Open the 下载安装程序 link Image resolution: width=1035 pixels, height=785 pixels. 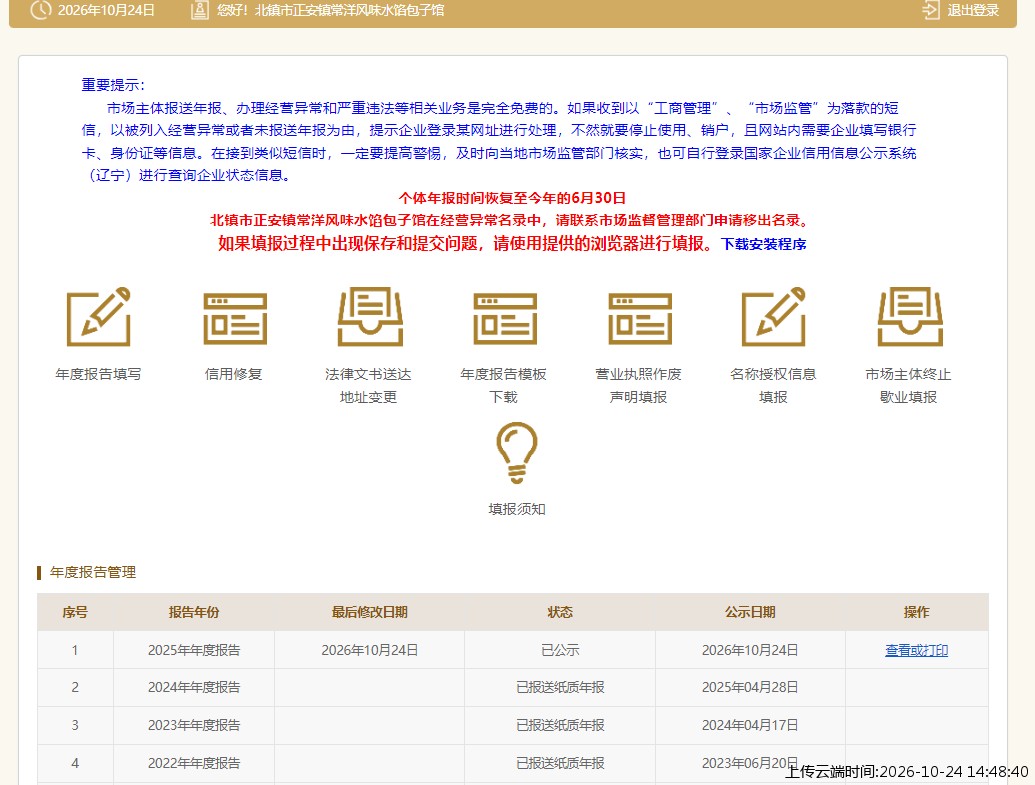[x=764, y=244]
